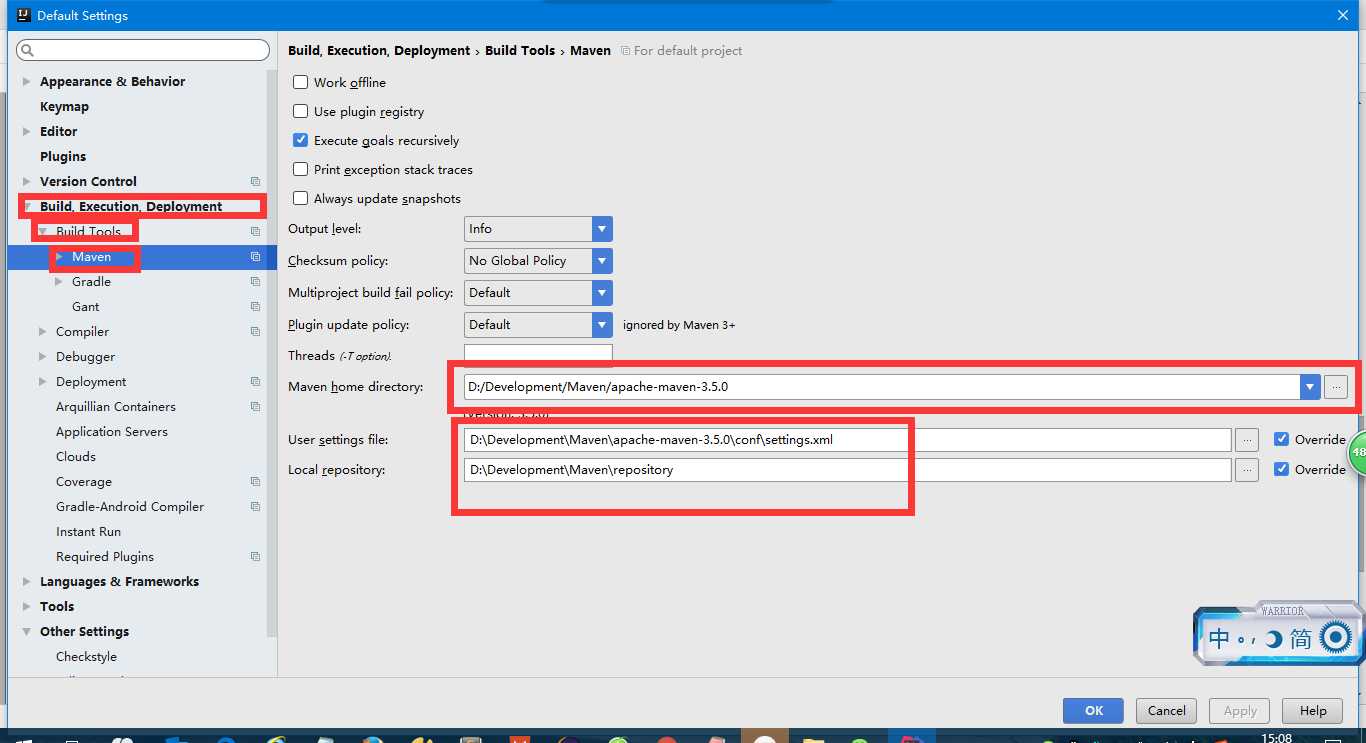Uncheck Execute goals recursively

(x=300, y=140)
